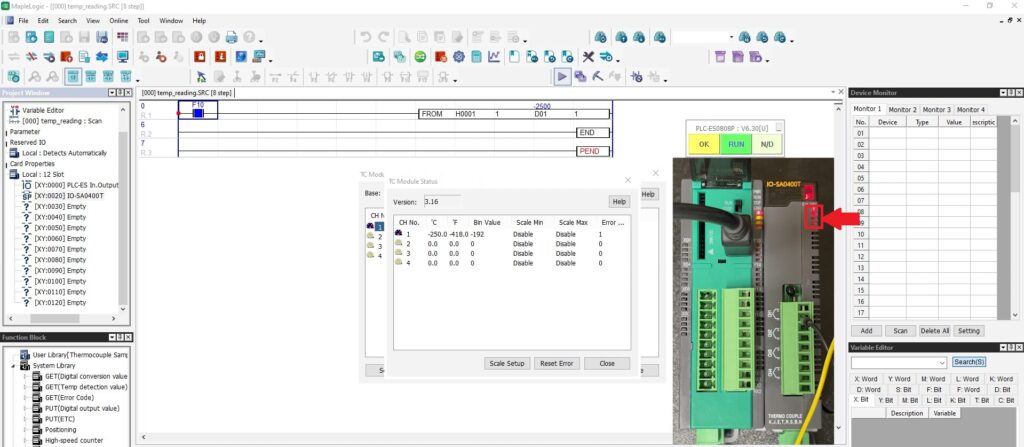Viewport: 1024px width, 447px height.
Task: Click the play arrow icon in third toolbar
Action: pos(562,76)
